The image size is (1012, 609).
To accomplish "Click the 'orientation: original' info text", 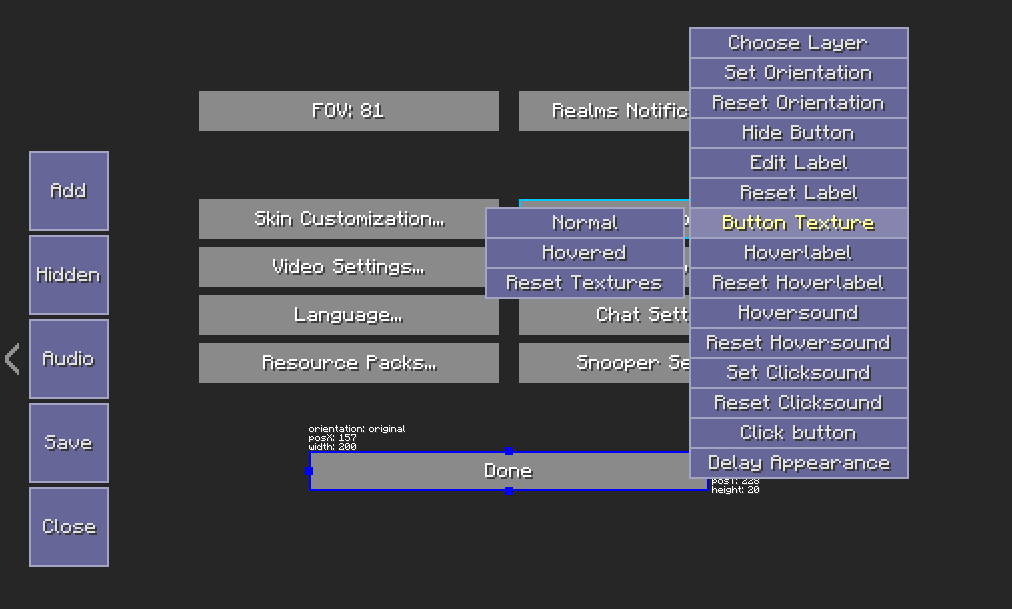I will pyautogui.click(x=357, y=428).
